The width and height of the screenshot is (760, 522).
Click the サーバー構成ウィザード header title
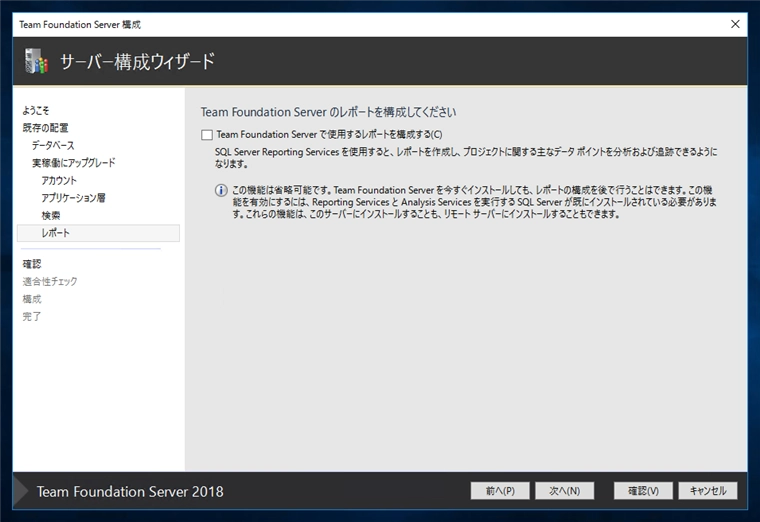138,62
